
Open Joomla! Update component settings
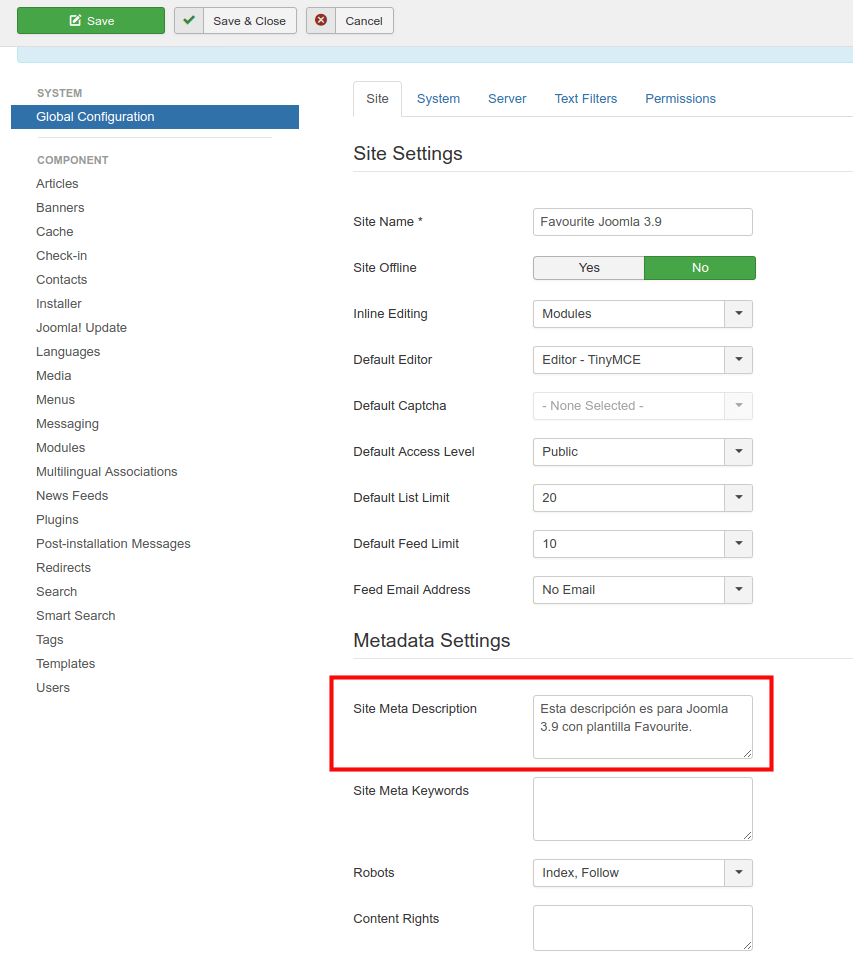click(x=82, y=328)
